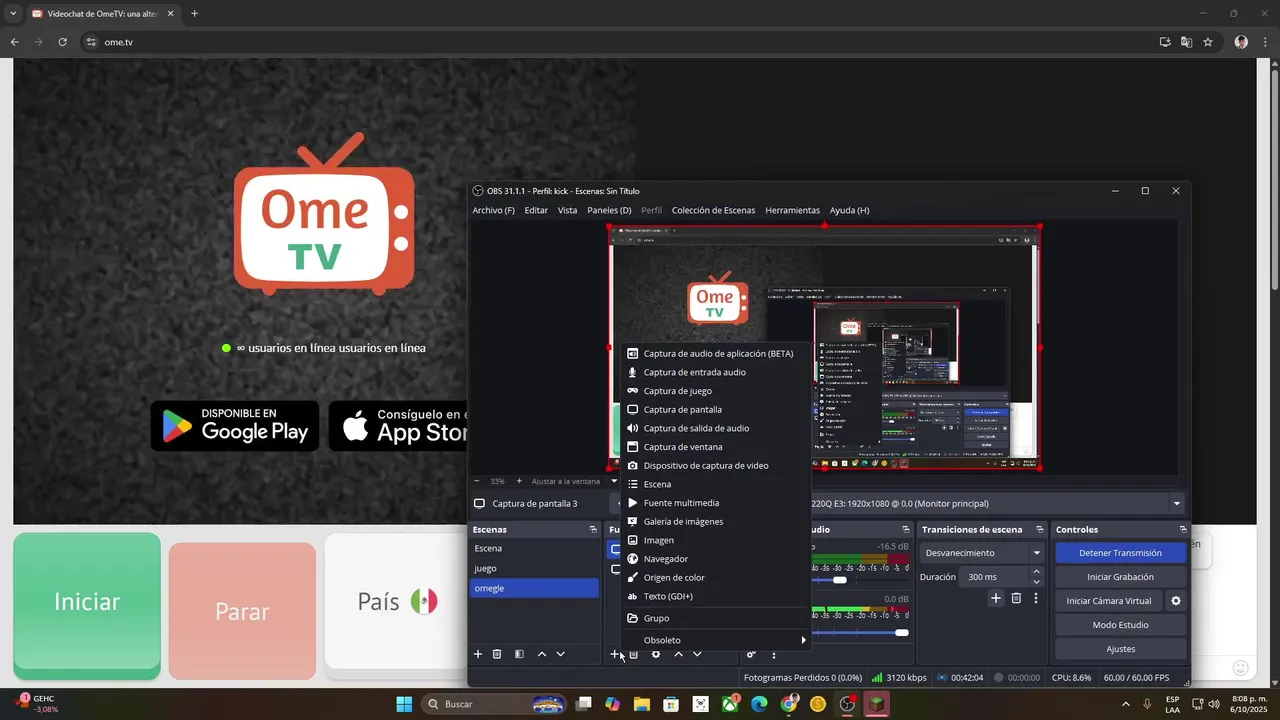Click the 'Grupo' folder icon
Screen dimensions: 1280x720
coord(632,618)
